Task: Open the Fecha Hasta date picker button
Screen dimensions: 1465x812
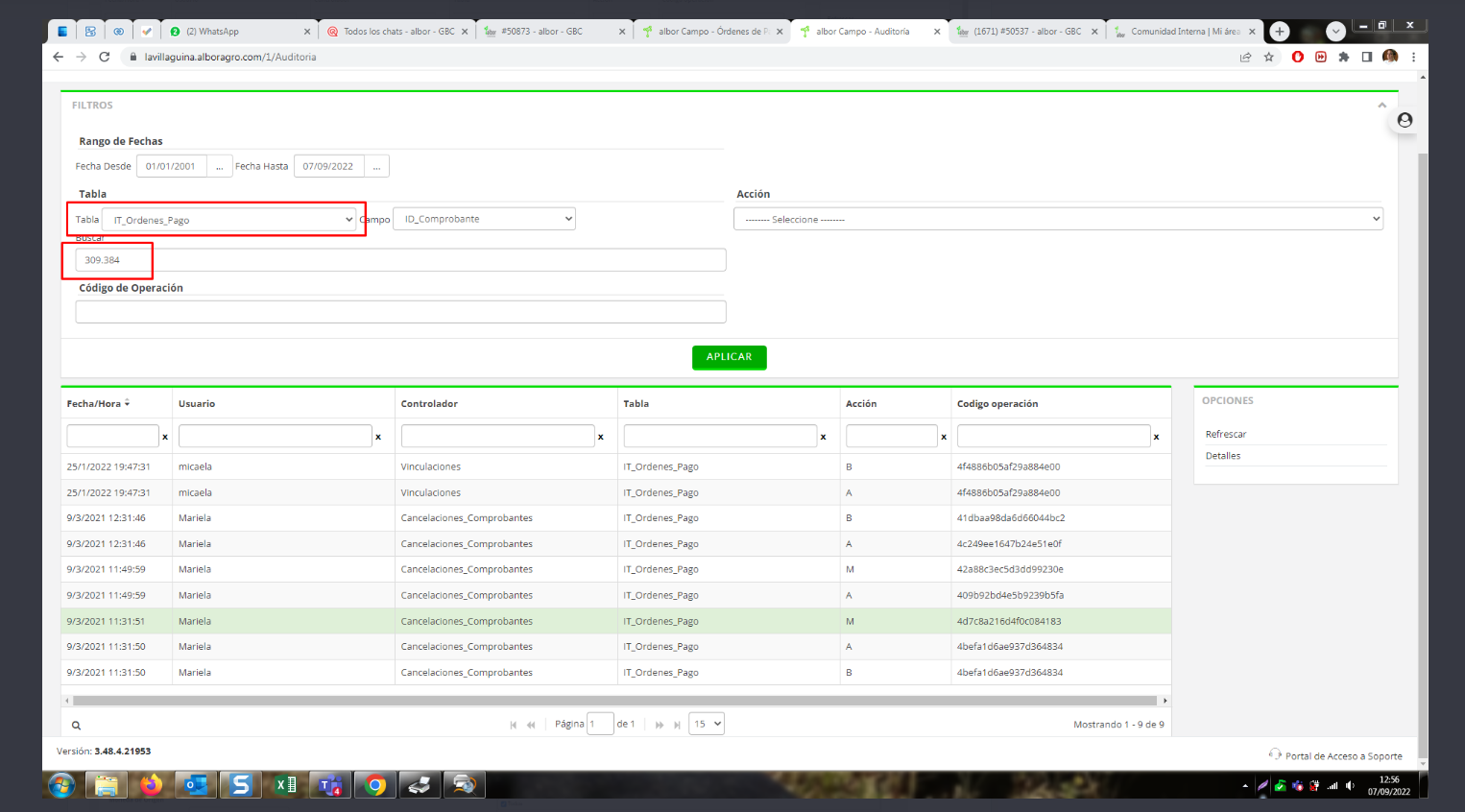Action: pyautogui.click(x=376, y=166)
